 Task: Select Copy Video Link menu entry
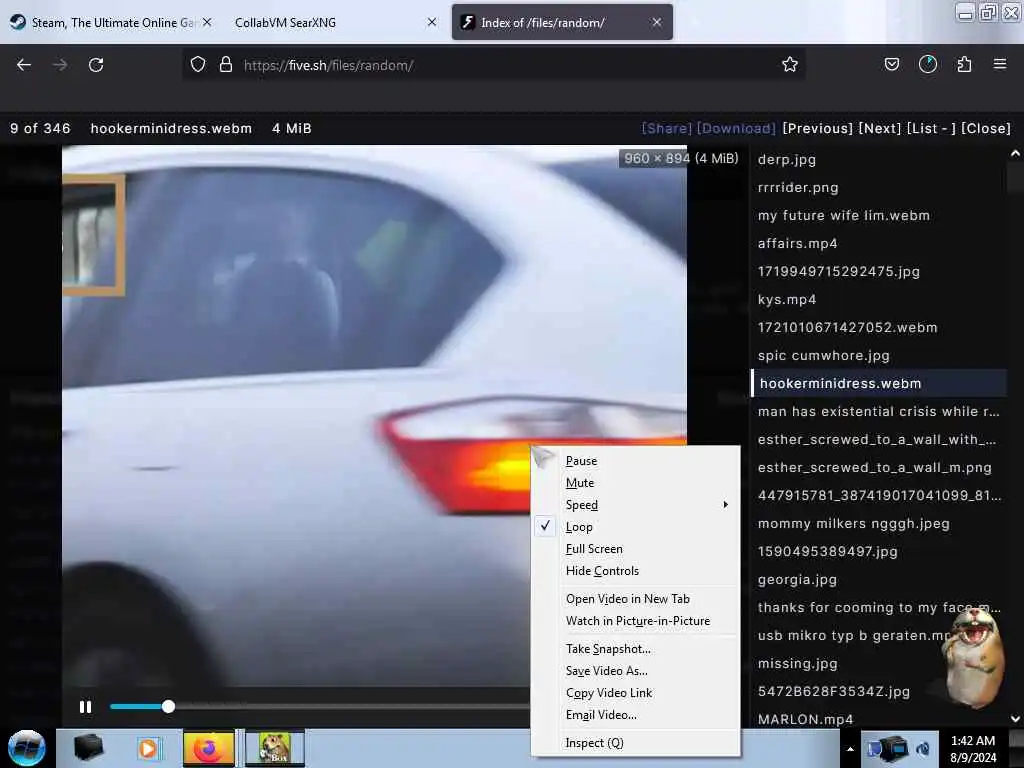tap(635, 693)
